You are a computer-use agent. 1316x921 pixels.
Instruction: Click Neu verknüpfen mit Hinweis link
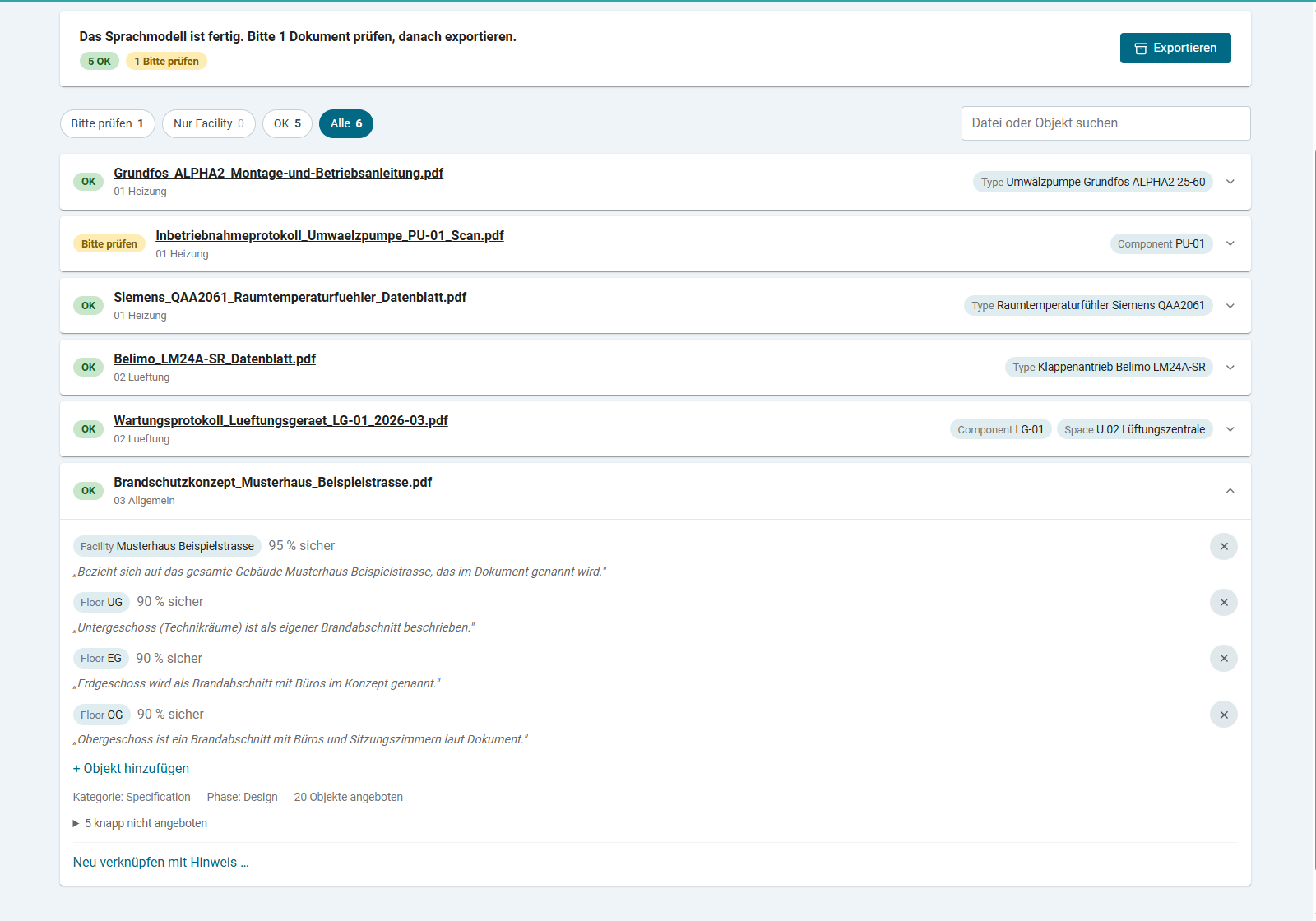point(160,862)
